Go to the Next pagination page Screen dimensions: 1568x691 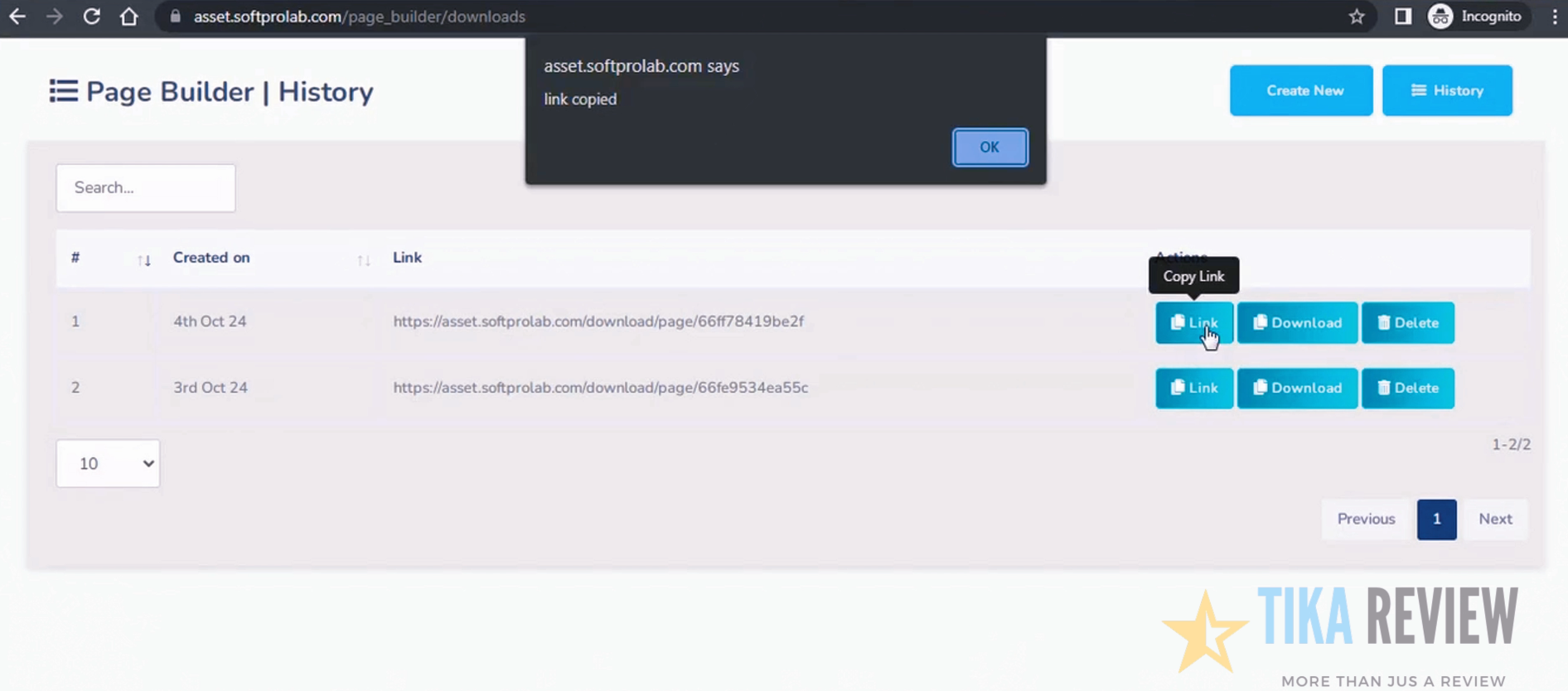[1495, 519]
